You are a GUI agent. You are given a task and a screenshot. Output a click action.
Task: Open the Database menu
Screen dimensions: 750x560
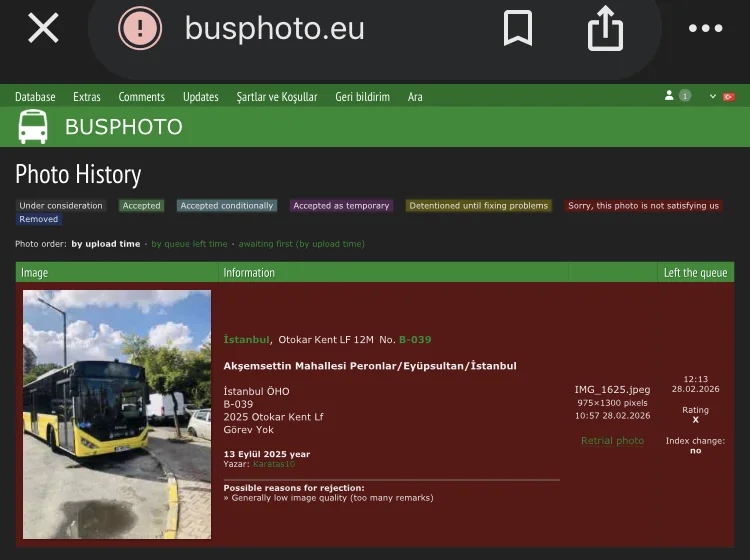coord(35,97)
